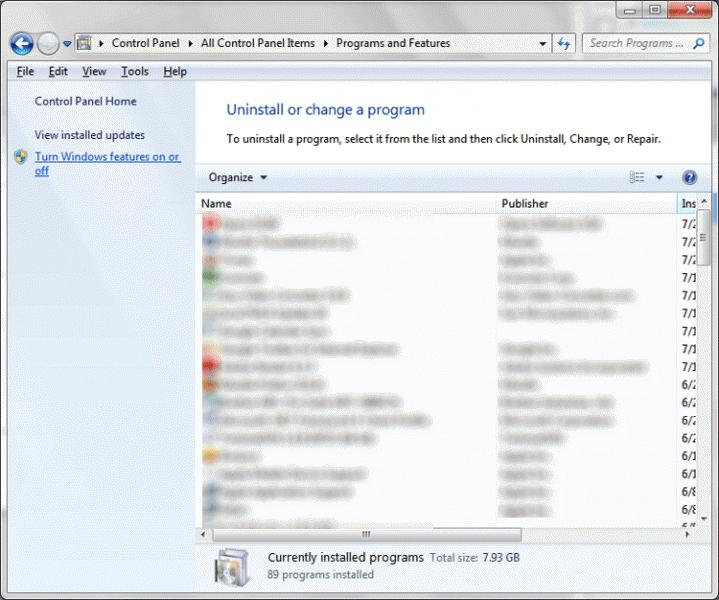Expand the address bar history dropdown

click(542, 44)
